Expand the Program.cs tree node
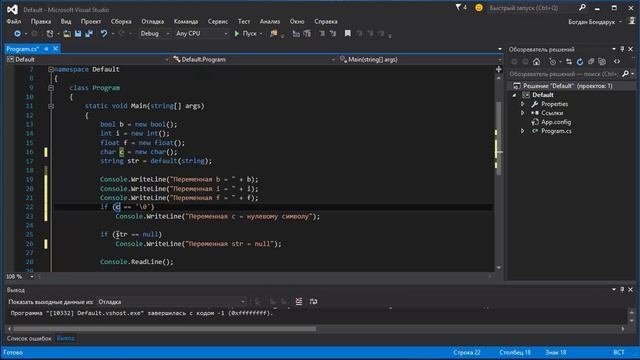640x360 pixels. coord(522,131)
